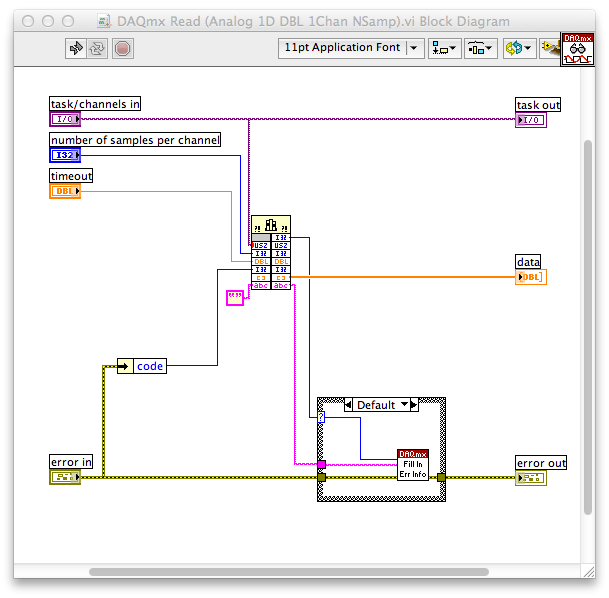Click the pink string tunnel on case structure

tap(322, 464)
